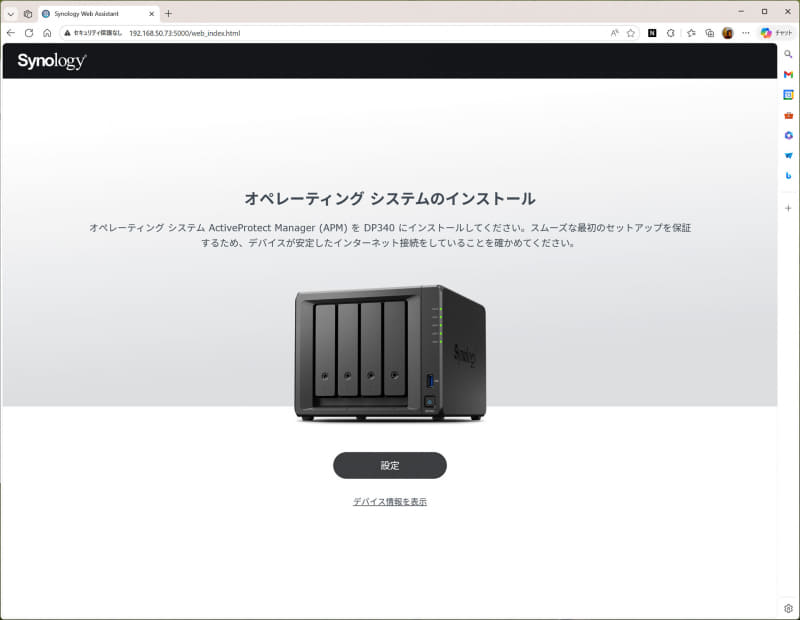Click the security warning indicator in address bar
The image size is (800, 620).
[93, 33]
